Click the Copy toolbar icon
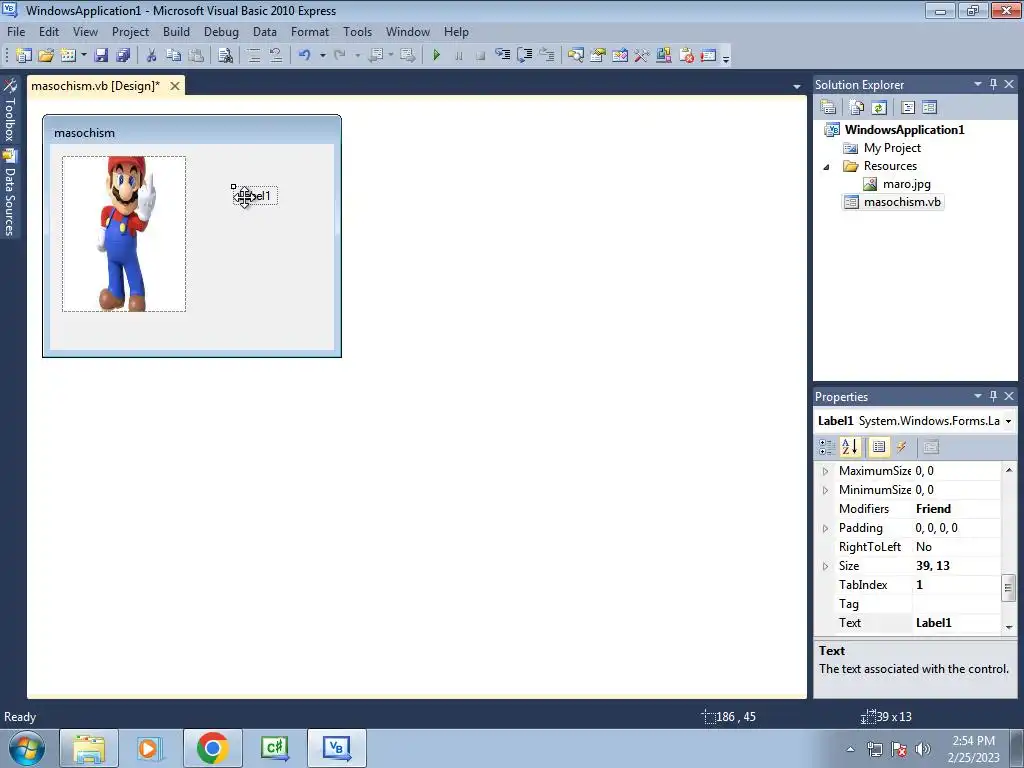 pyautogui.click(x=173, y=56)
